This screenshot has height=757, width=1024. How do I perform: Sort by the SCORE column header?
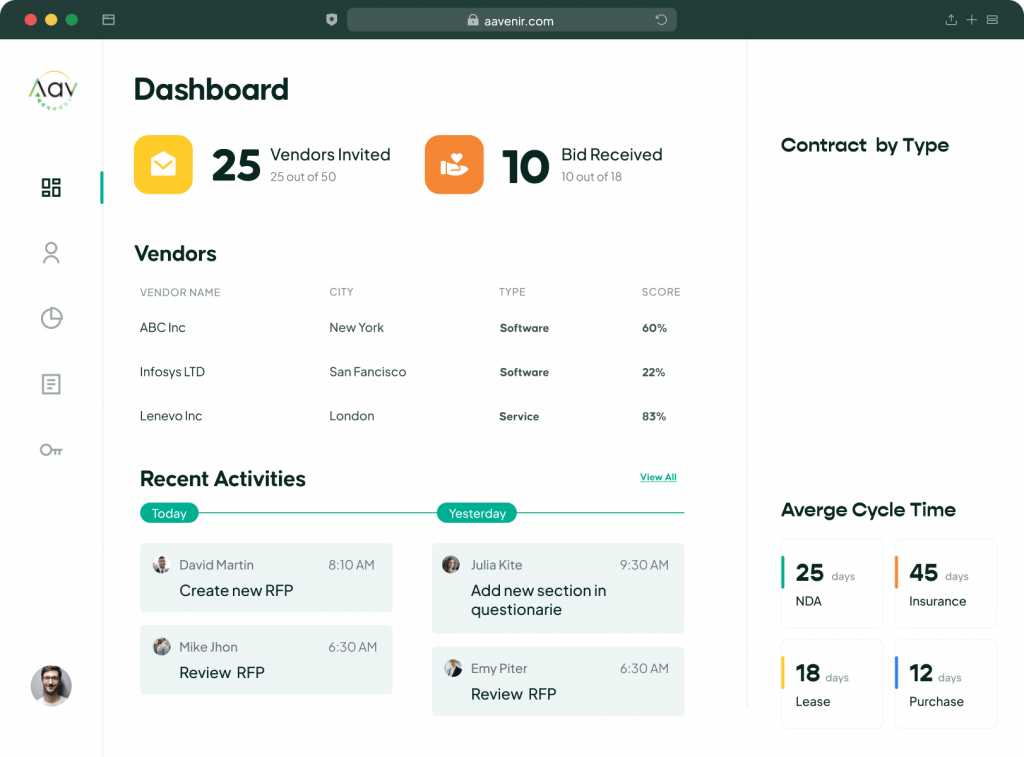click(x=661, y=292)
